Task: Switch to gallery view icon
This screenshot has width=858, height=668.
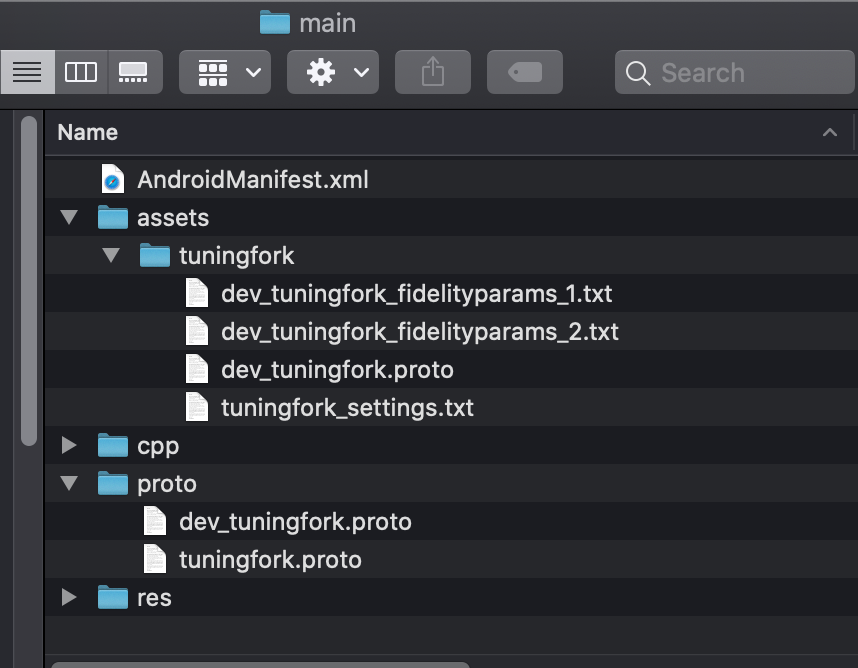Action: [x=134, y=72]
